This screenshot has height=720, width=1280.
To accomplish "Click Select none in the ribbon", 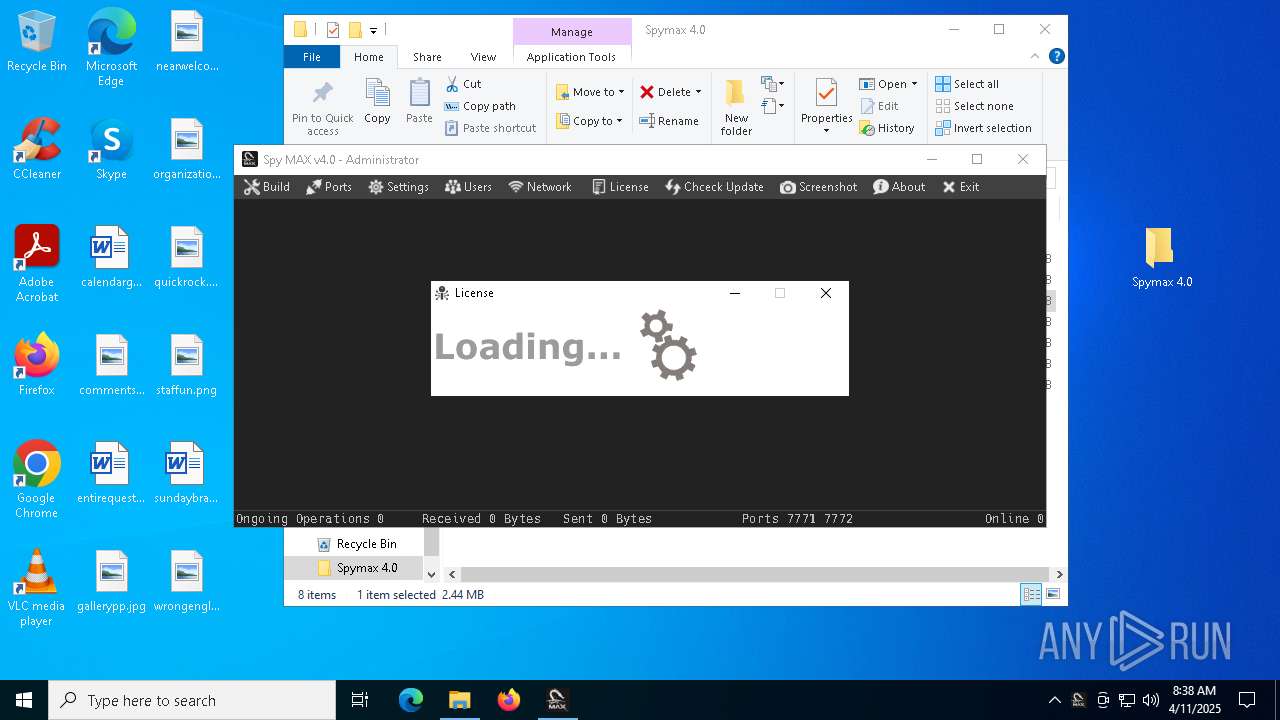I will [x=975, y=106].
